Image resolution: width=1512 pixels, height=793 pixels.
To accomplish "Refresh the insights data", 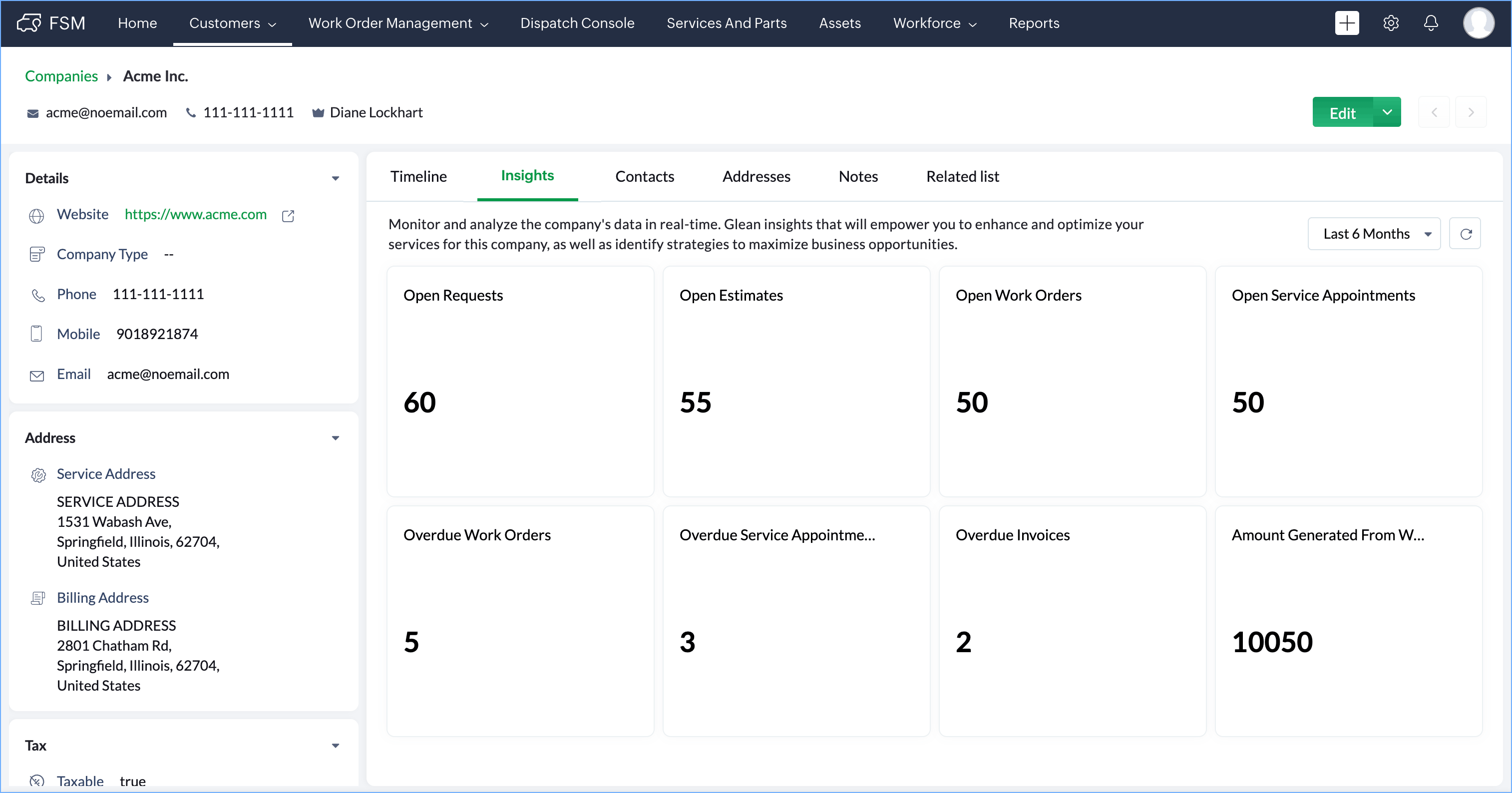I will tap(1465, 234).
